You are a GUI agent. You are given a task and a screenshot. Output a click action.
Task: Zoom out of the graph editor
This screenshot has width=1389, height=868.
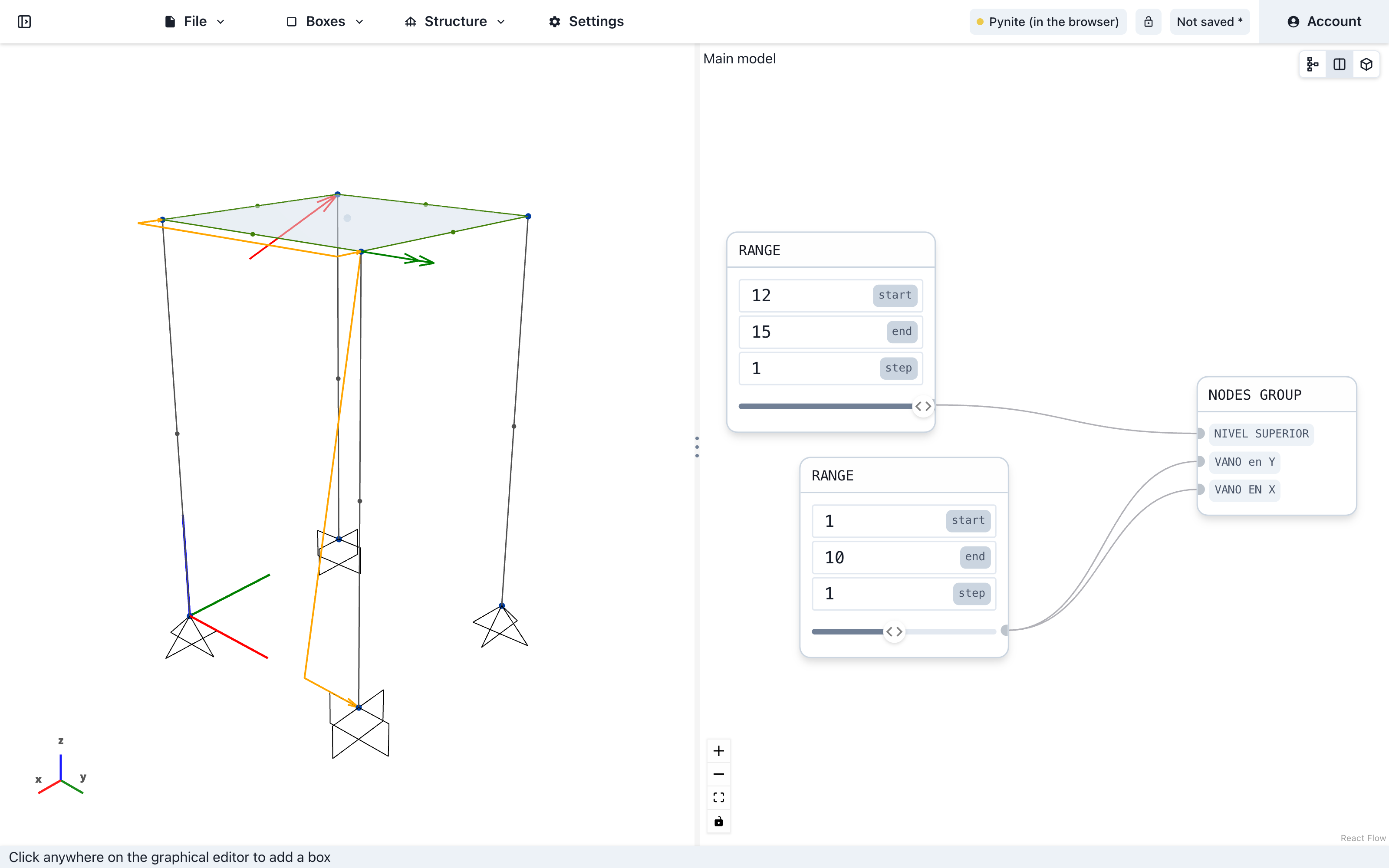[x=719, y=774]
